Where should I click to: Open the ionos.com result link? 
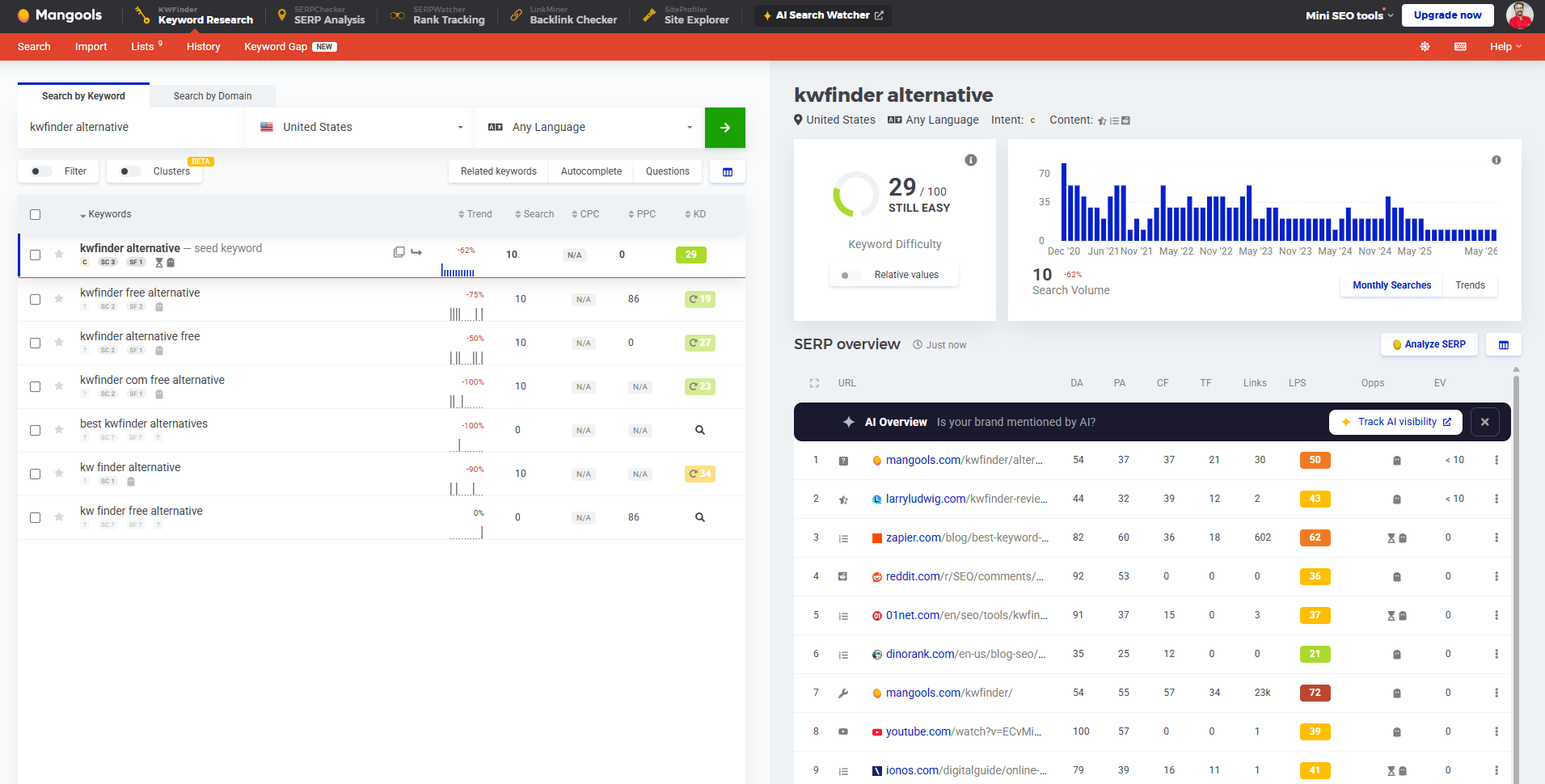click(x=966, y=770)
